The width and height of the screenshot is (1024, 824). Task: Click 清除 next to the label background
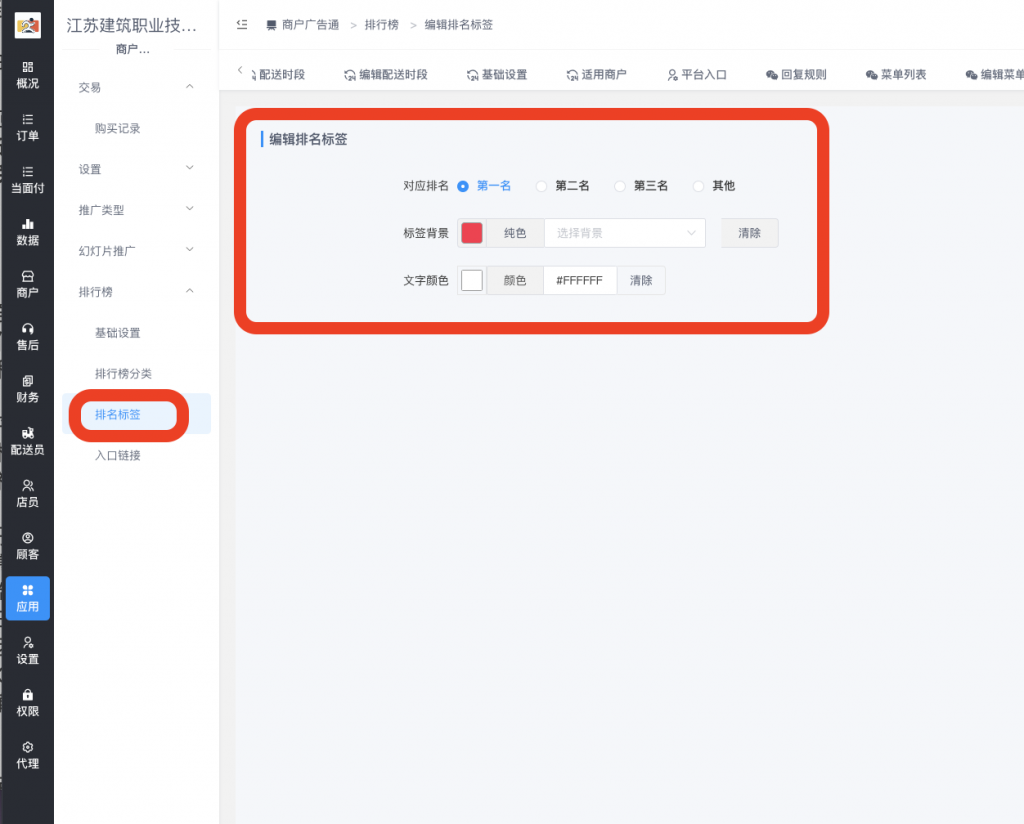[x=749, y=232]
